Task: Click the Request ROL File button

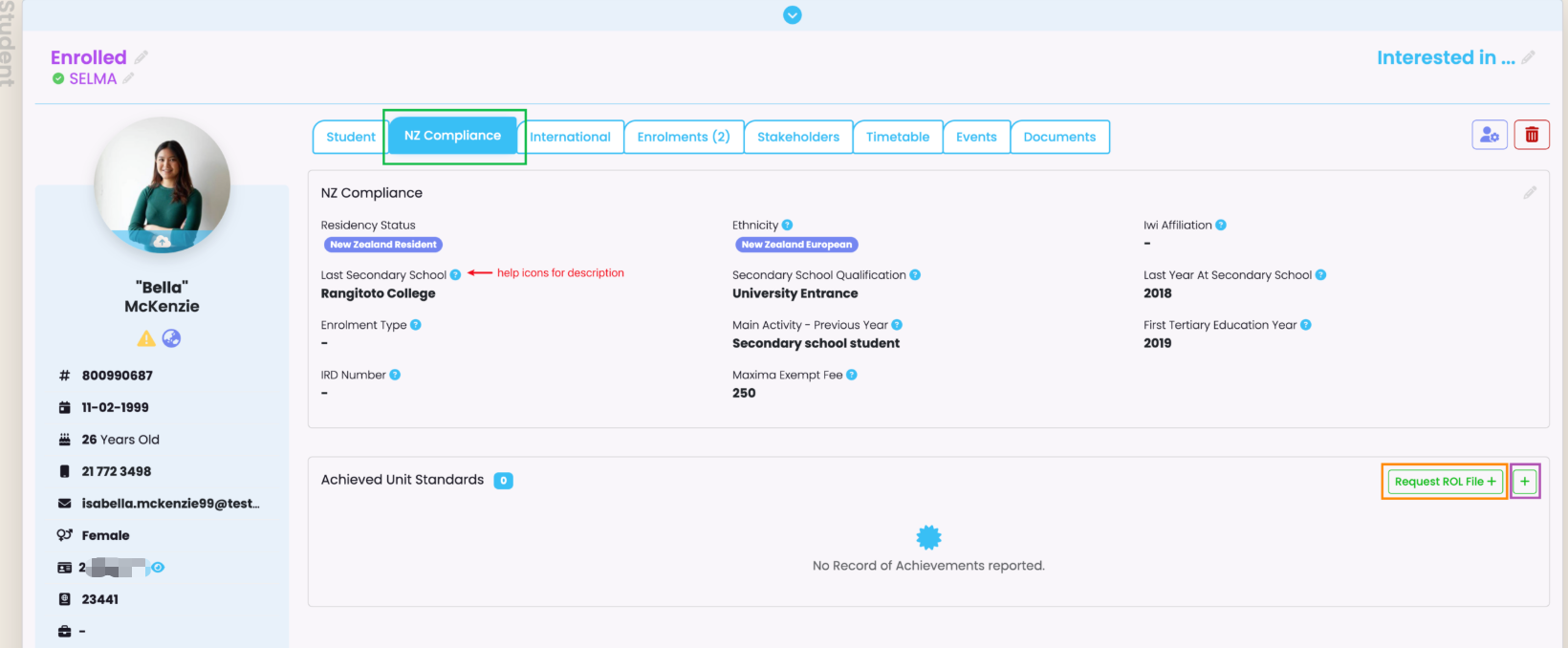Action: 1445,482
